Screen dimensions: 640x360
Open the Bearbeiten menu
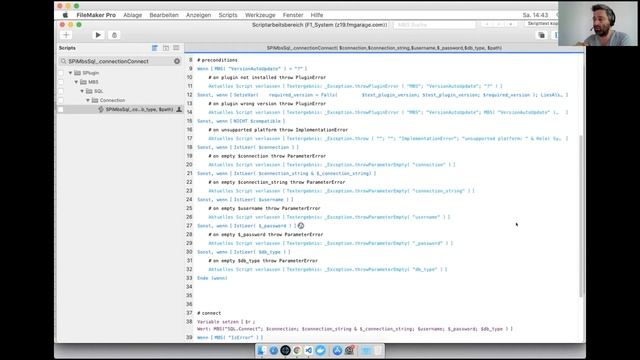point(164,15)
